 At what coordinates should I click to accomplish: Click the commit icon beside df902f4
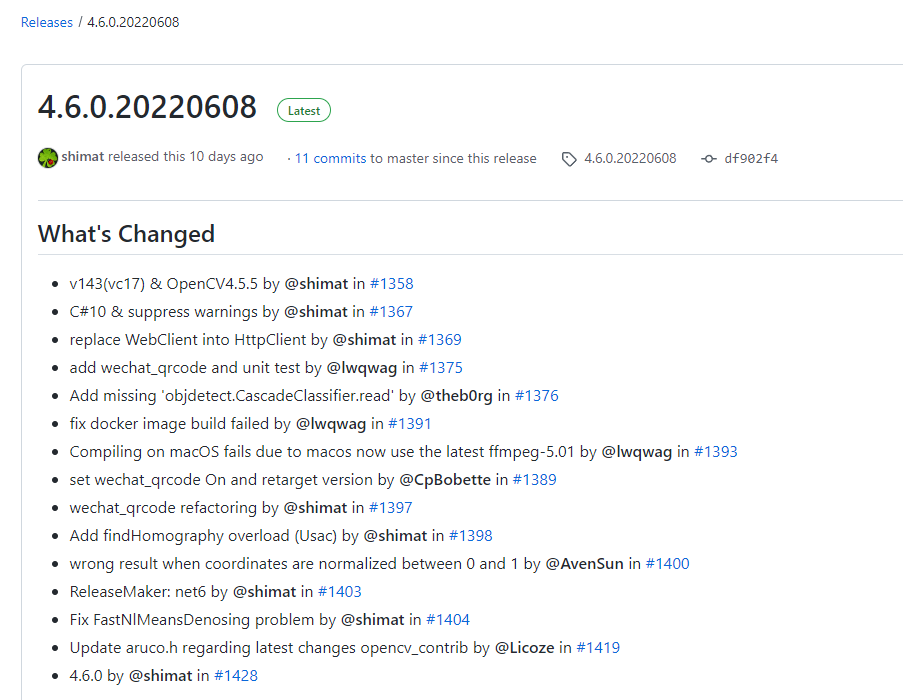coord(709,159)
